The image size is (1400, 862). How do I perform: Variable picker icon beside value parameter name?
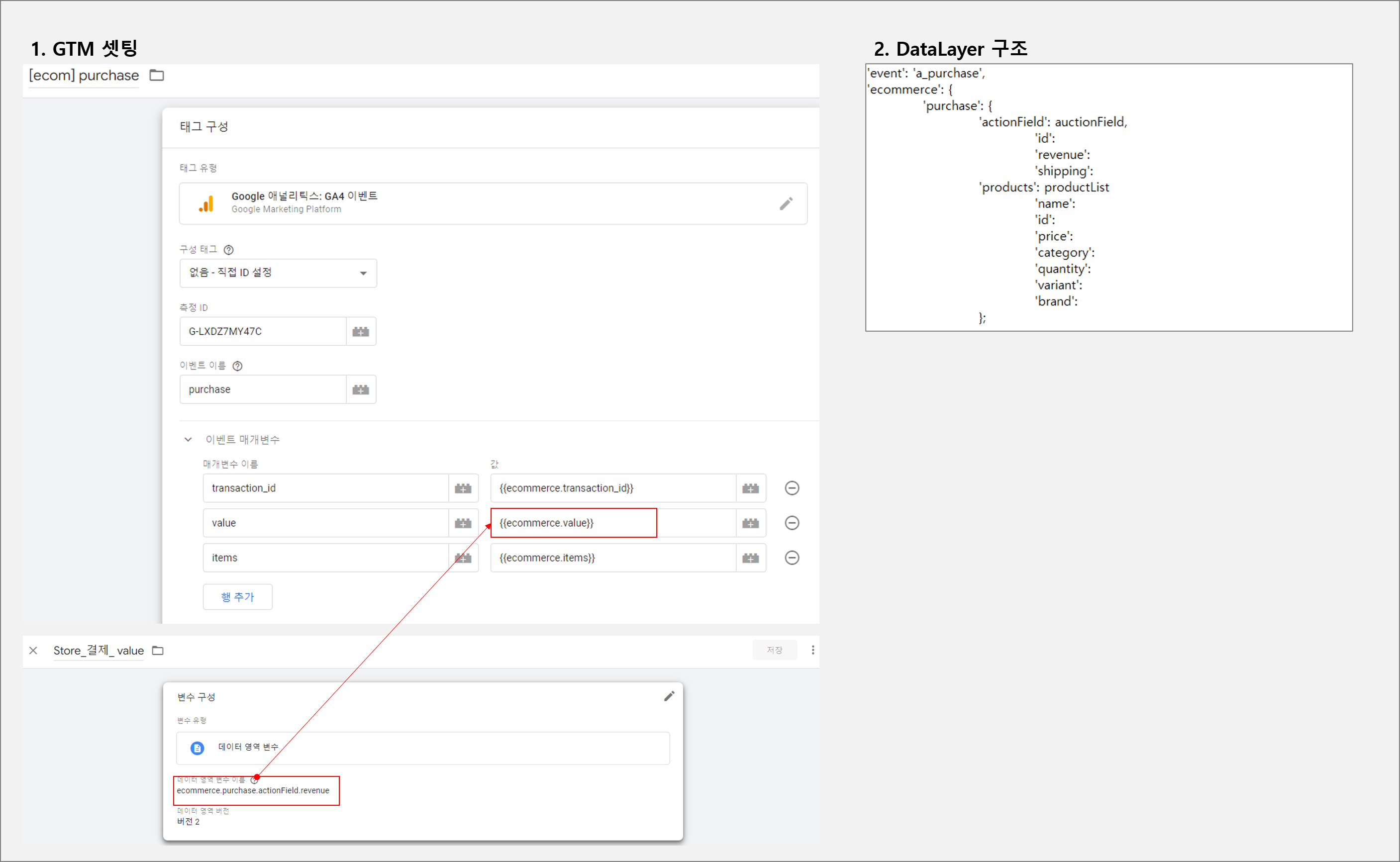click(463, 523)
